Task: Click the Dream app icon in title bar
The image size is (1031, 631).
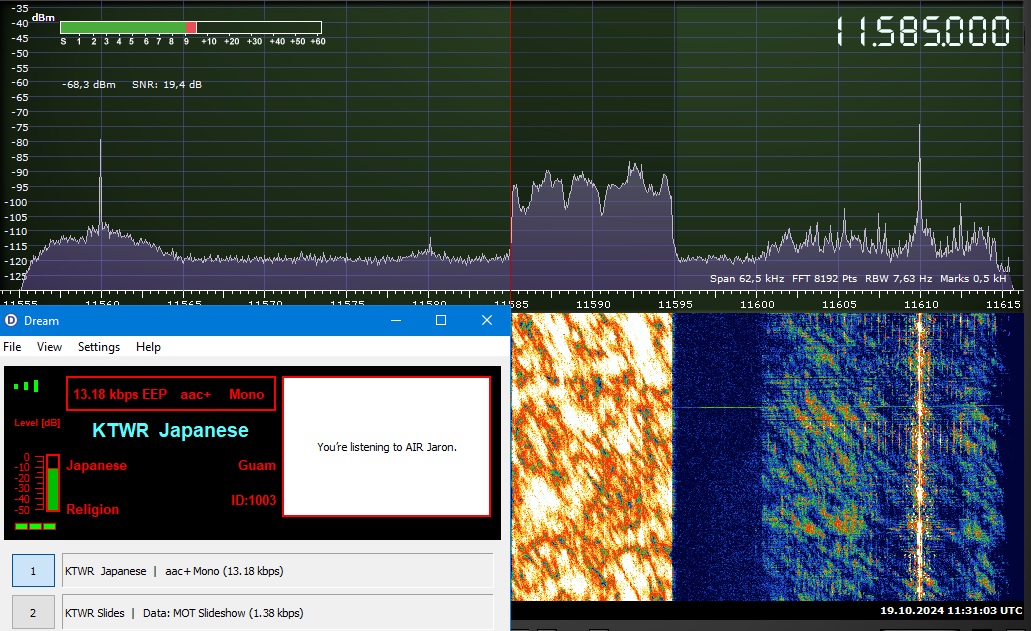Action: pos(11,321)
